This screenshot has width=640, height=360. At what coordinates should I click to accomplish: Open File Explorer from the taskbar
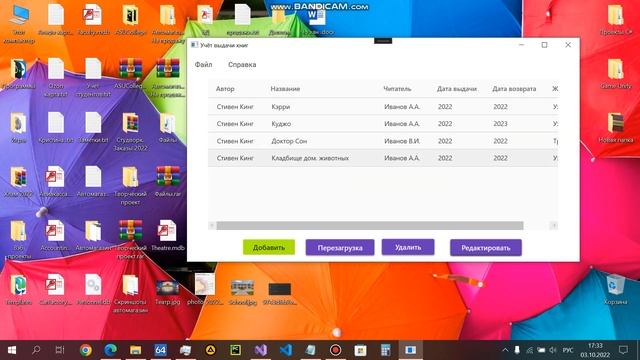pos(136,350)
